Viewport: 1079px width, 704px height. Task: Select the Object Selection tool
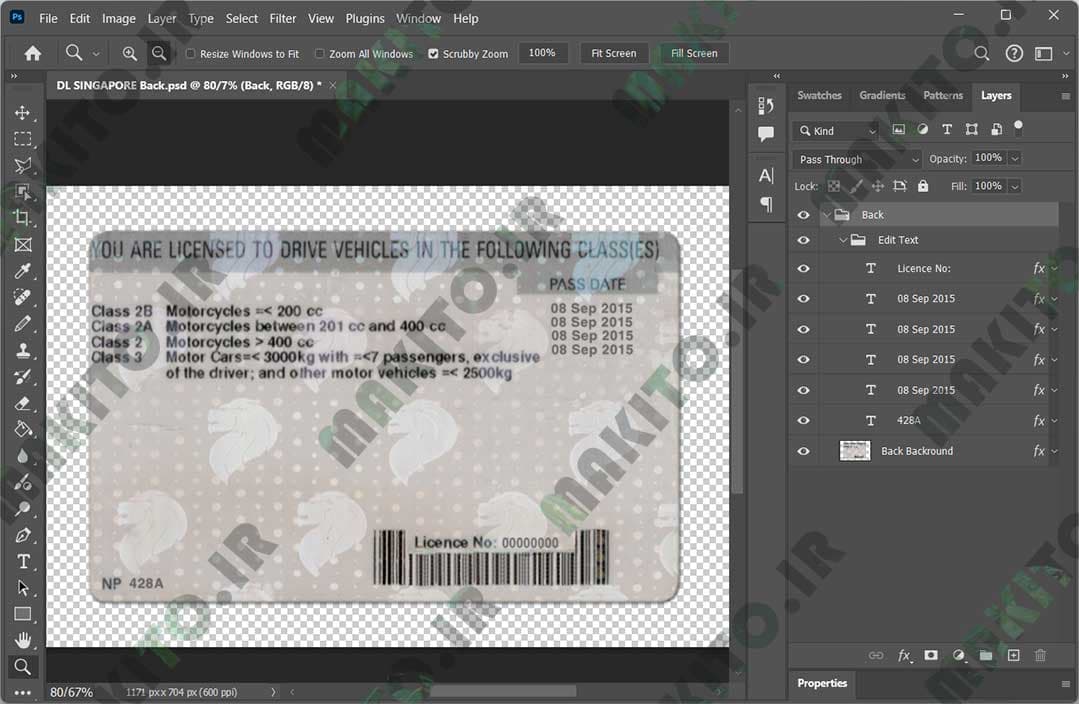tap(23, 192)
